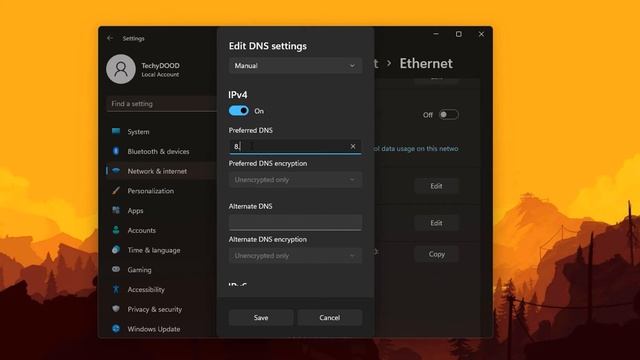
Task: Click the Apps icon in sidebar
Action: pyautogui.click(x=116, y=210)
